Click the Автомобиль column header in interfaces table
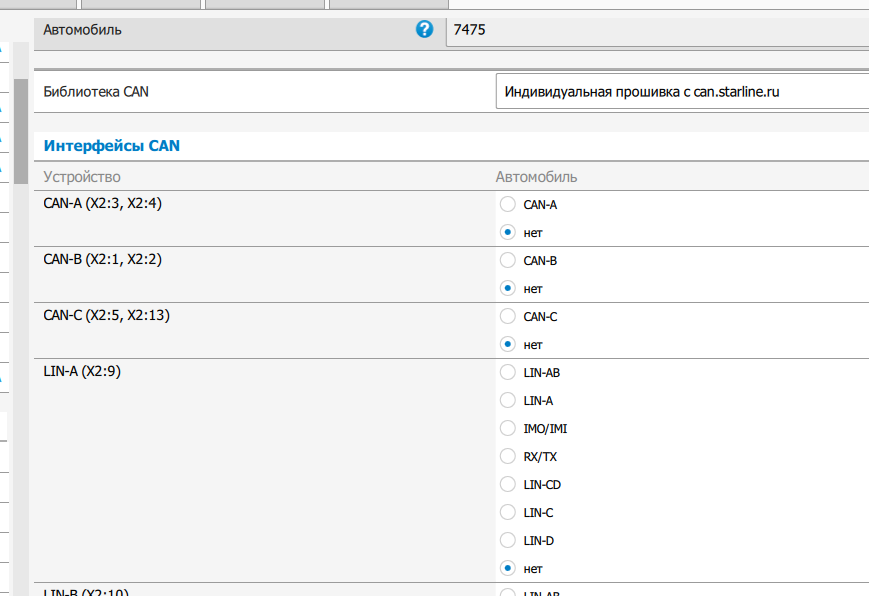 [536, 177]
